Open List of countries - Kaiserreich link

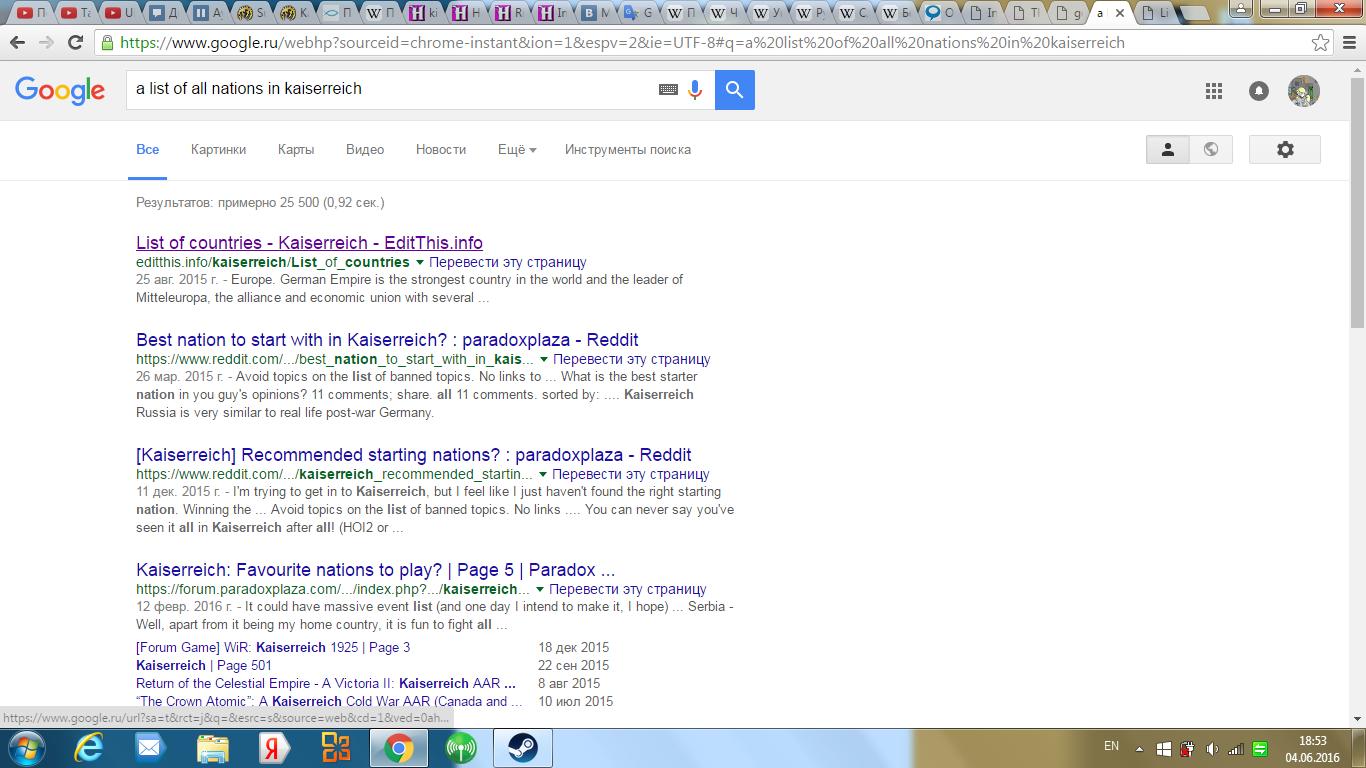(309, 243)
